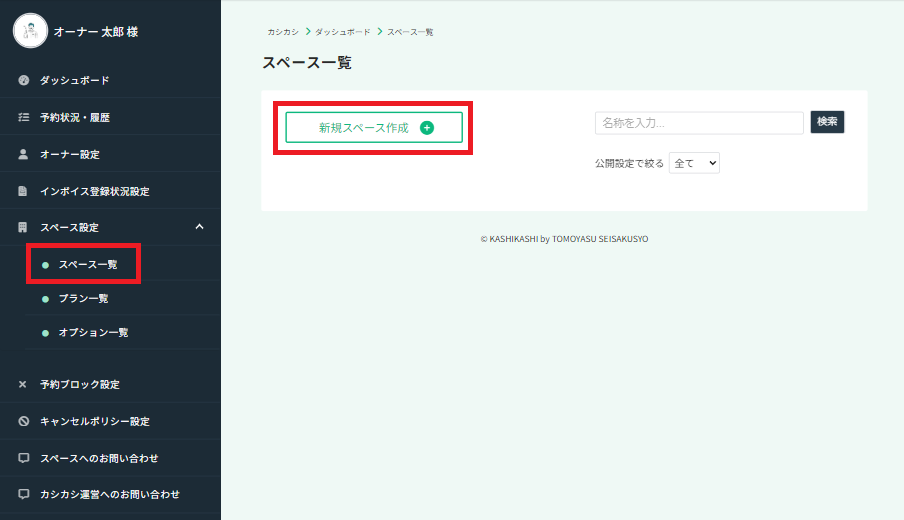Open キャンセルポリシー設定
Viewport: 904px width, 520px height.
coord(95,421)
